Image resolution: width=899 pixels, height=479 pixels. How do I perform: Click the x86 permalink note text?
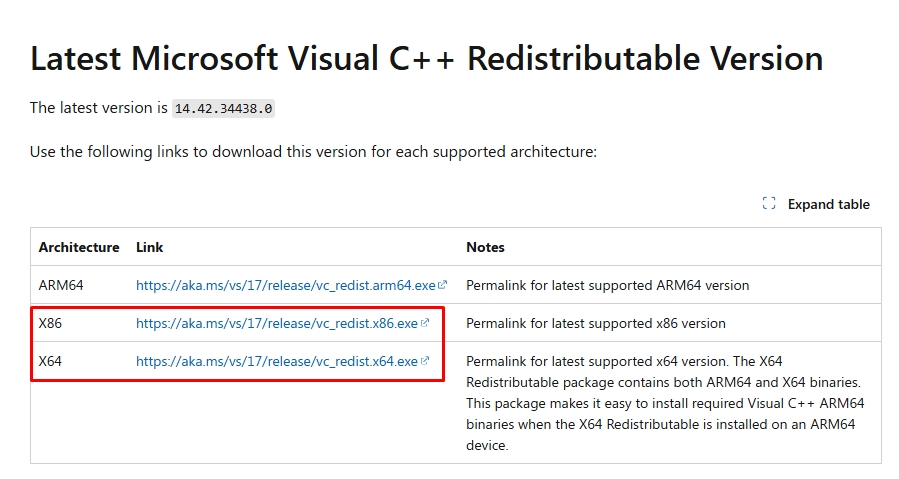point(596,323)
